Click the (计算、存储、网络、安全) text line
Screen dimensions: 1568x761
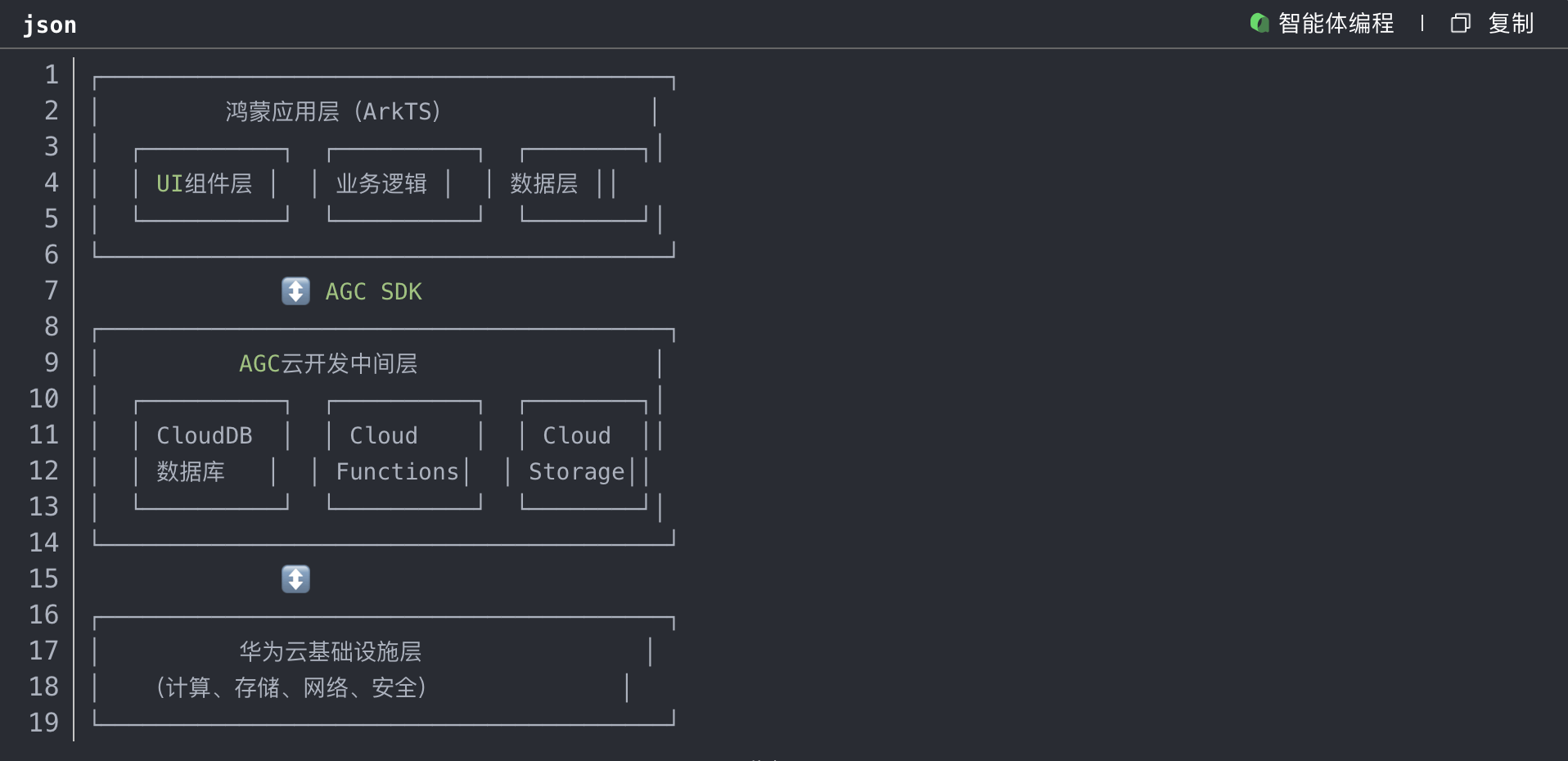pos(291,687)
